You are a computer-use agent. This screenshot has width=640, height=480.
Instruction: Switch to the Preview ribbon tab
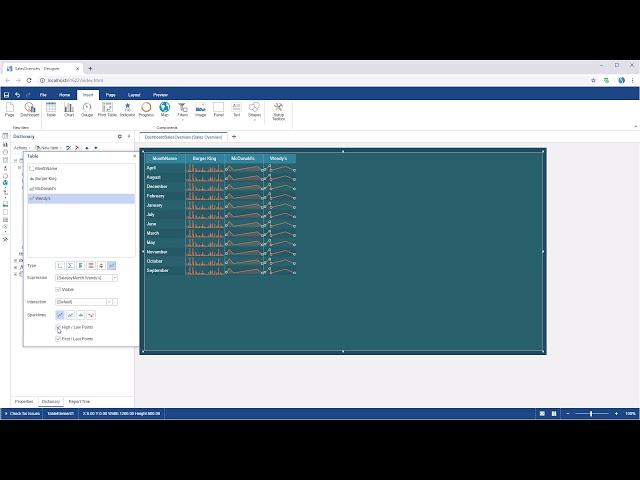(160, 95)
